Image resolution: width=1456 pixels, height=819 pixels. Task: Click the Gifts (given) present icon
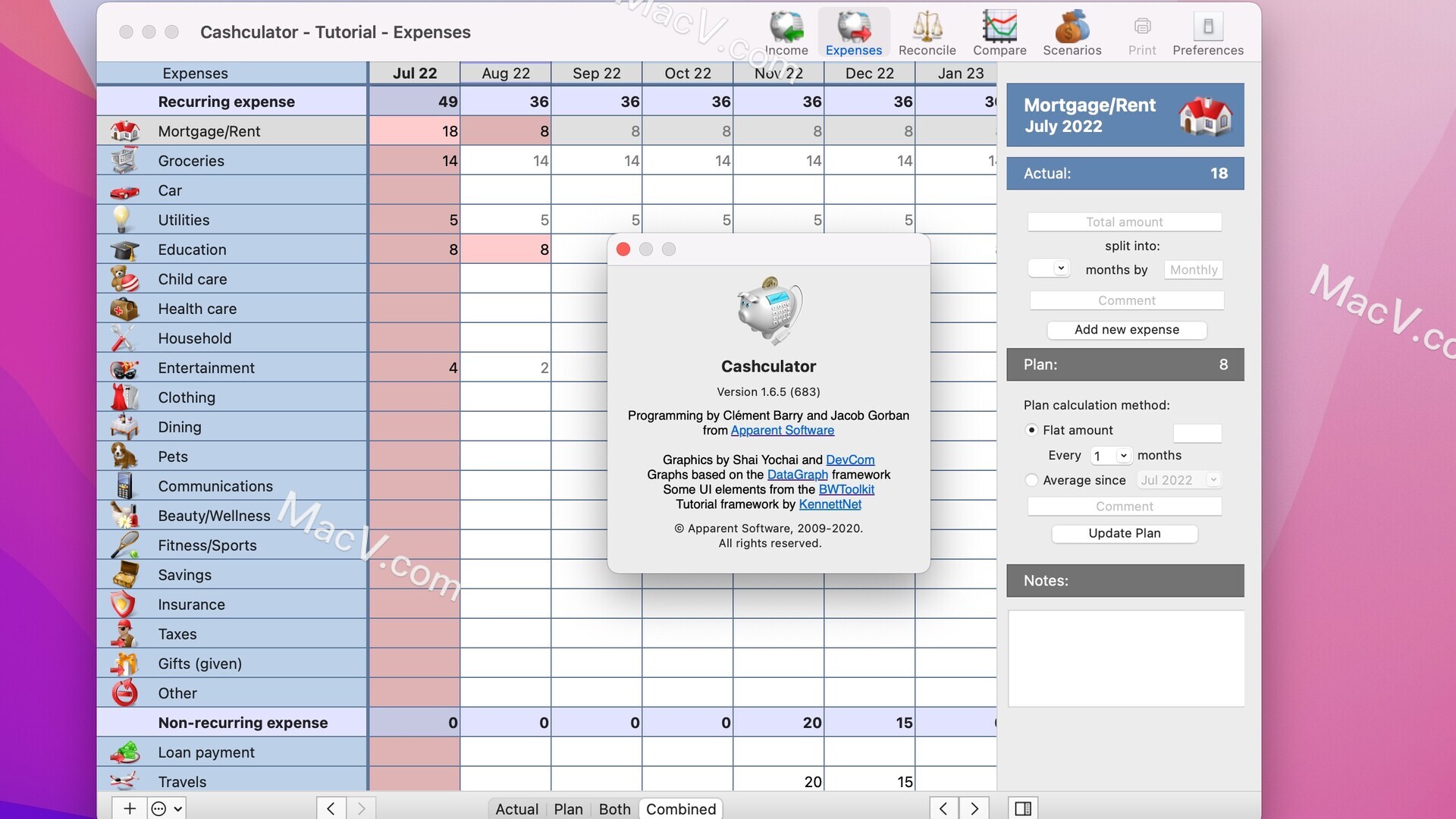(x=124, y=664)
